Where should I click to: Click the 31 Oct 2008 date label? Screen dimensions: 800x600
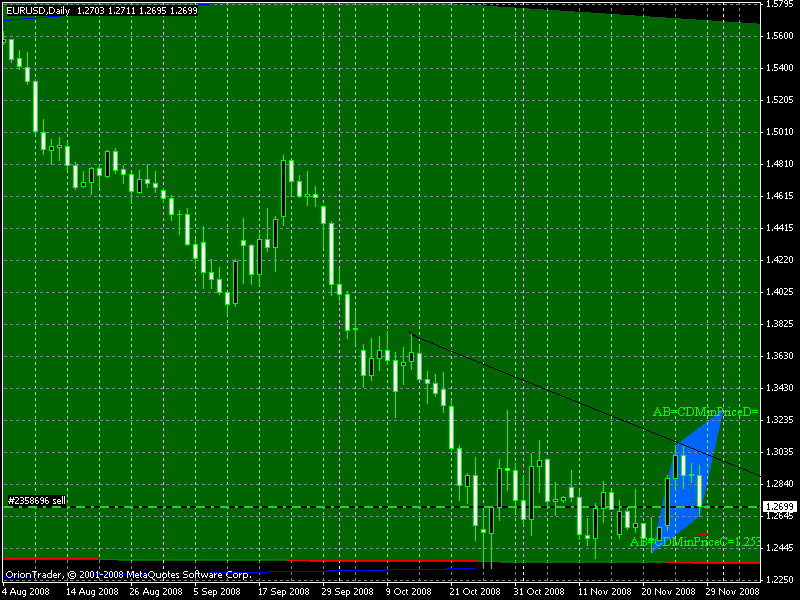(x=539, y=592)
